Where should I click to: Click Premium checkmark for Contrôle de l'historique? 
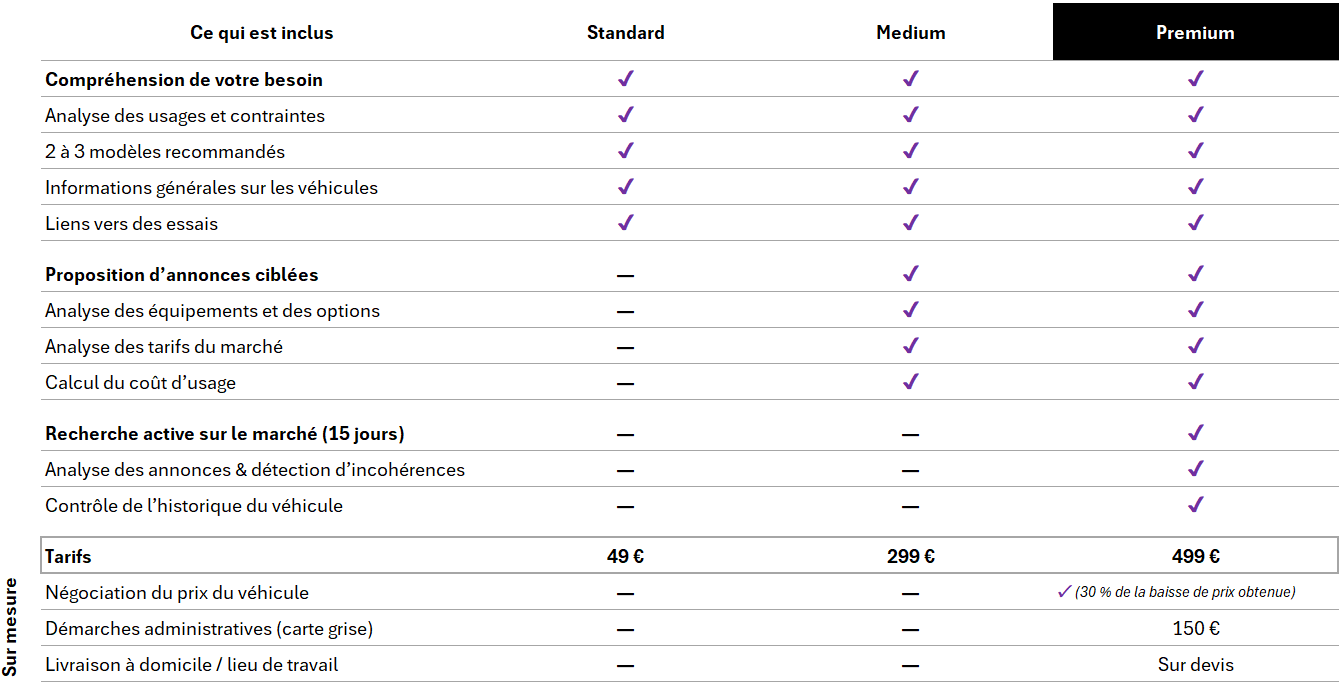[1195, 505]
